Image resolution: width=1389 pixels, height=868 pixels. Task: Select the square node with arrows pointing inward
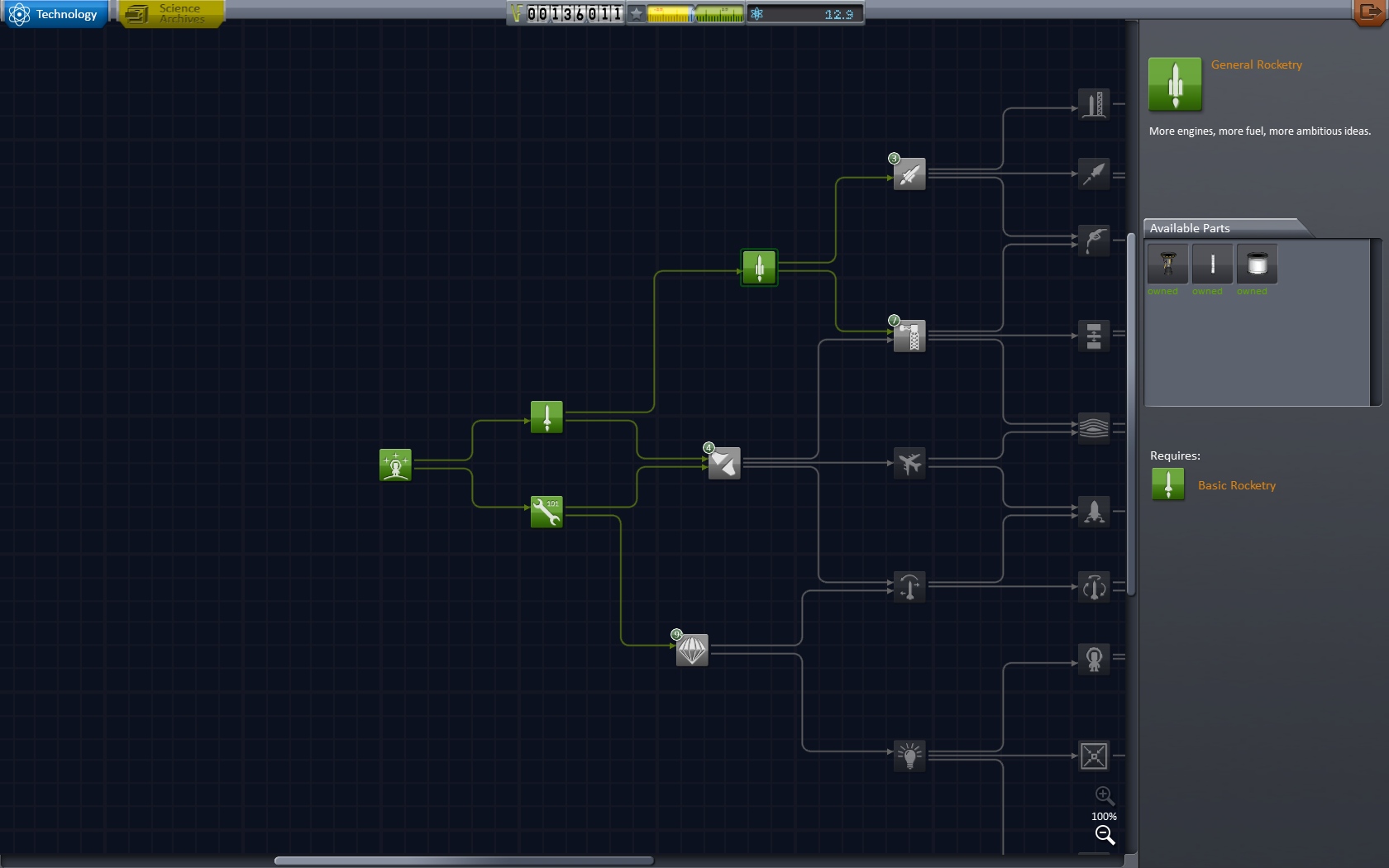[1094, 756]
